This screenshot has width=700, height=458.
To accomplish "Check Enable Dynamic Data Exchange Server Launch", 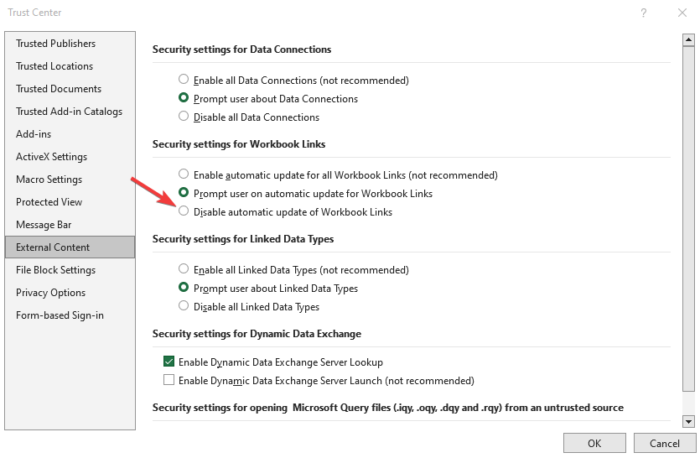I will click(169, 380).
